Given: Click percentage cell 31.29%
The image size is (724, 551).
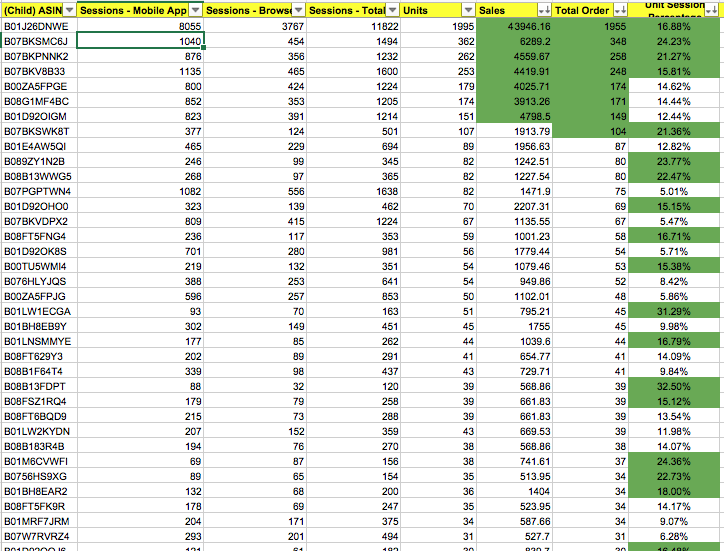Looking at the screenshot, I should pos(674,312).
